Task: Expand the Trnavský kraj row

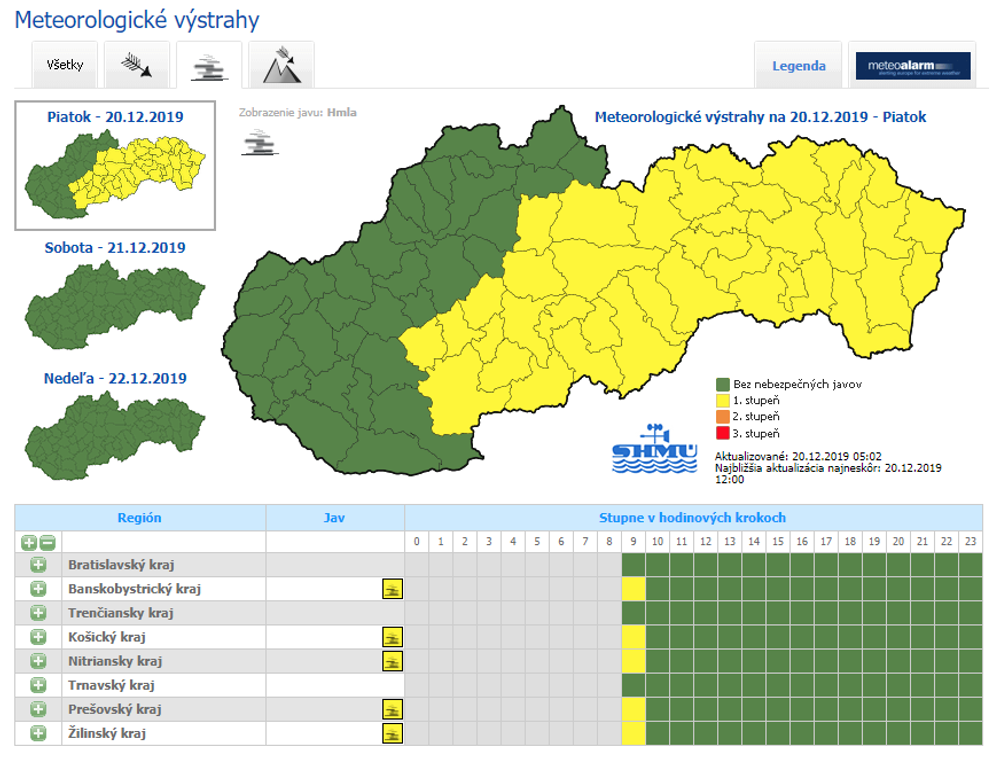Action: (38, 685)
